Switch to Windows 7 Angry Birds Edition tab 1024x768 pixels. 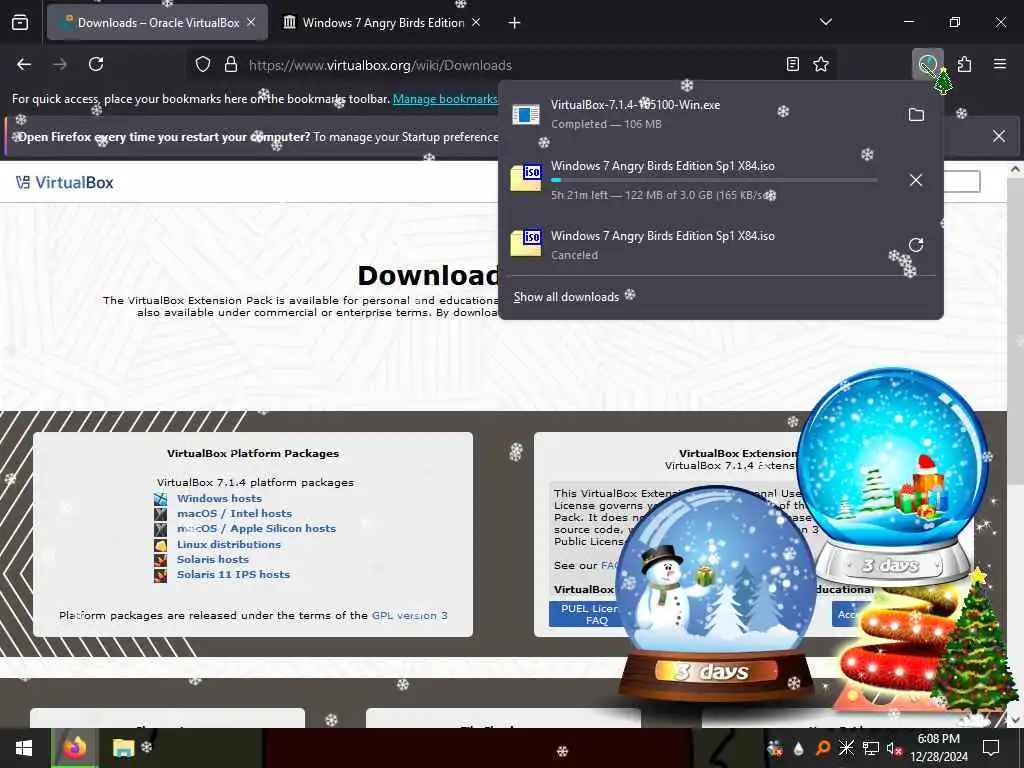click(383, 22)
